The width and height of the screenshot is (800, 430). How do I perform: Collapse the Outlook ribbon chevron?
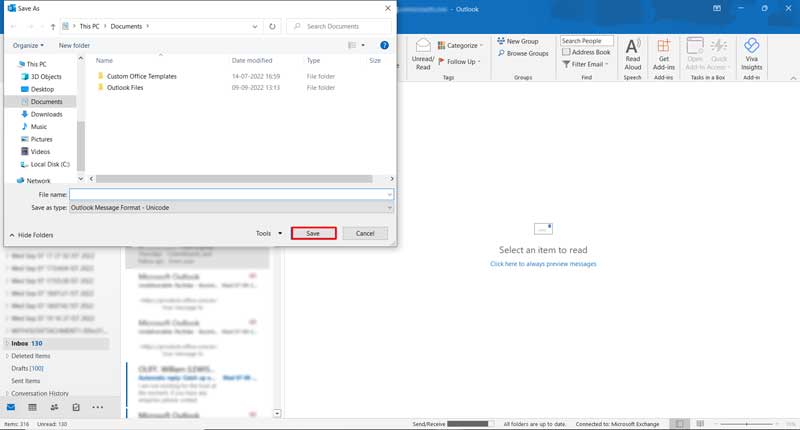click(x=793, y=78)
